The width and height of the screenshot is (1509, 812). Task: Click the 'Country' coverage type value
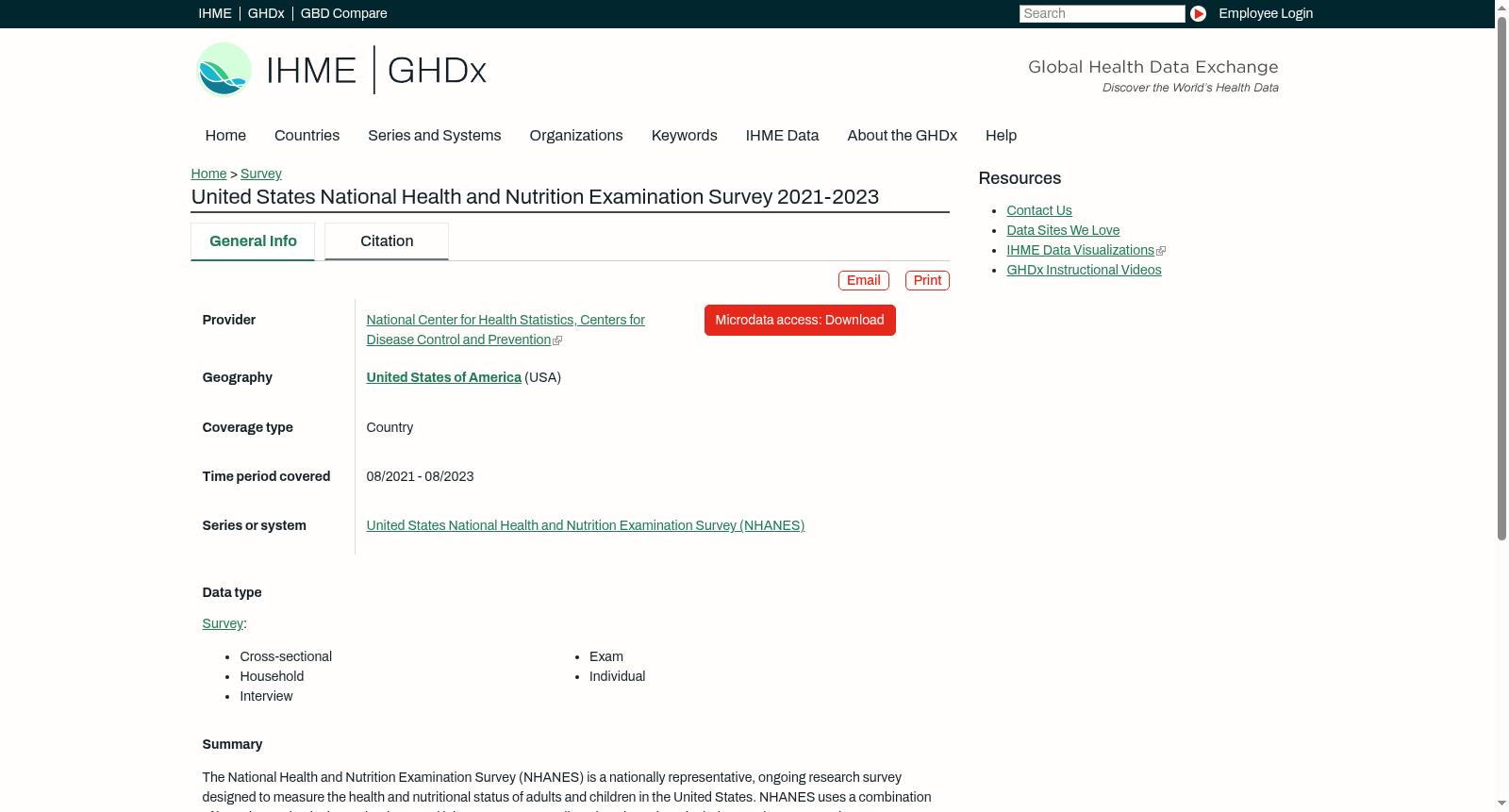(x=390, y=427)
